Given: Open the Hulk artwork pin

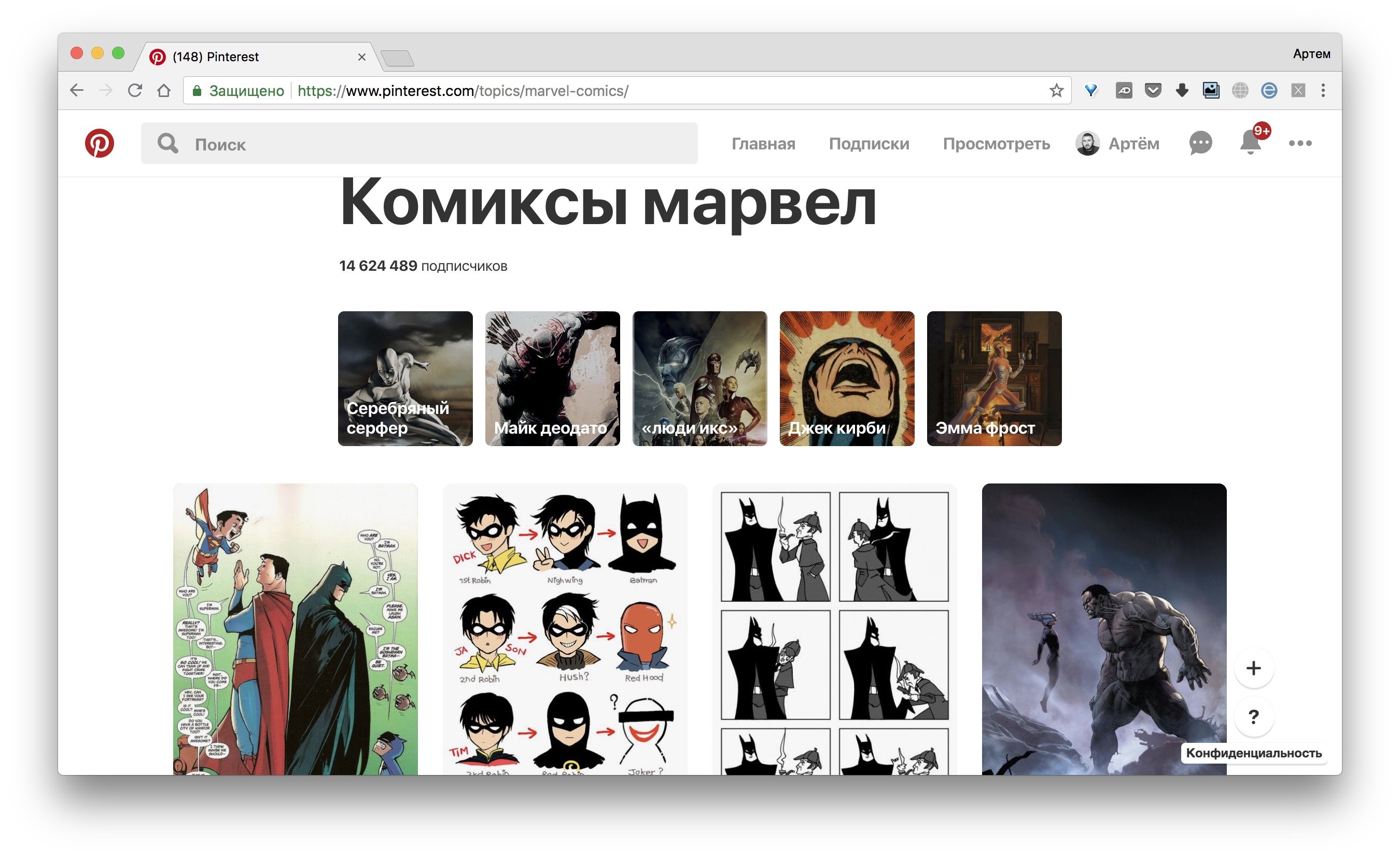Looking at the screenshot, I should 1104,629.
